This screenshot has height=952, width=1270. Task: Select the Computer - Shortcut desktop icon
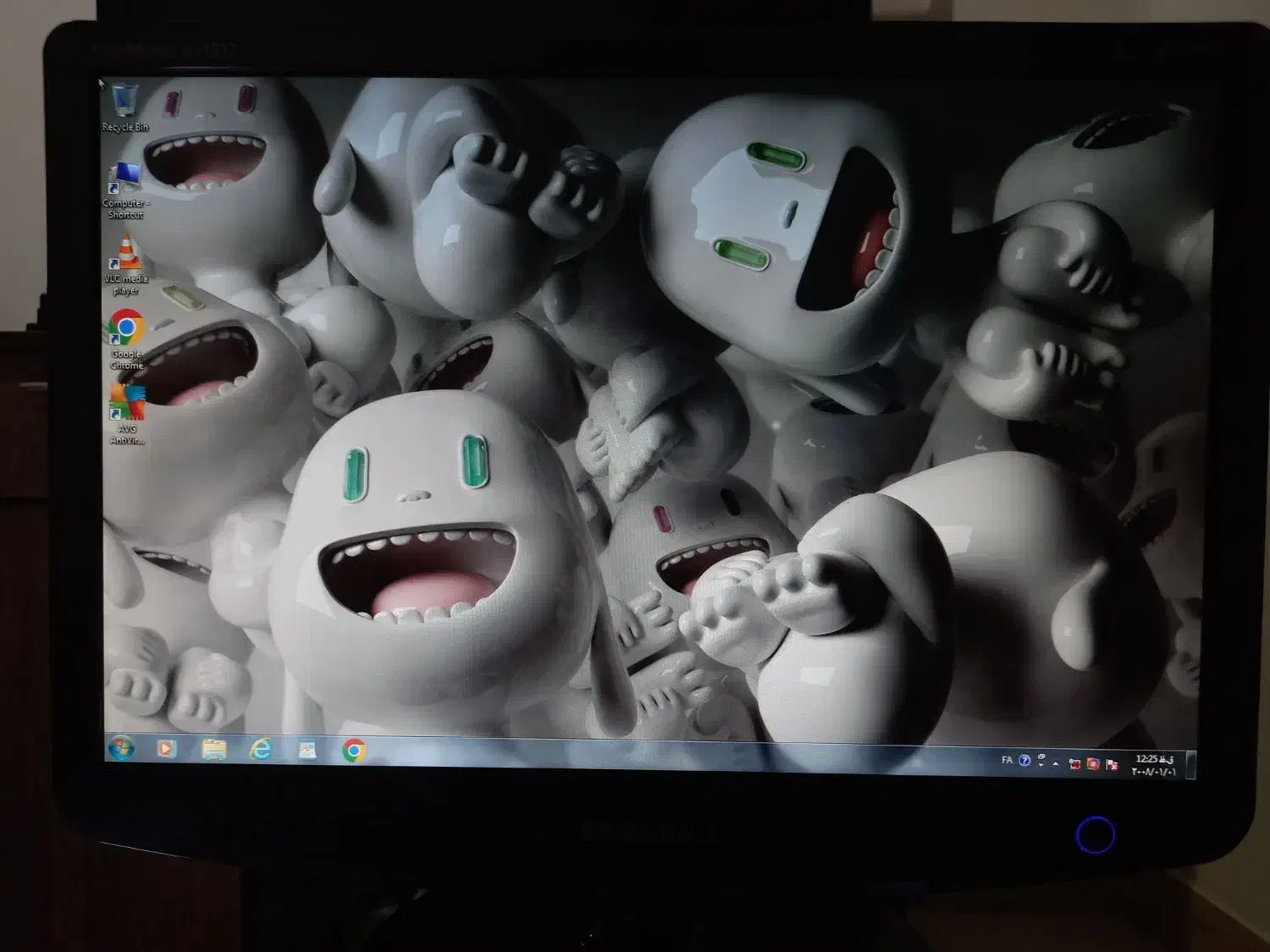(x=126, y=179)
